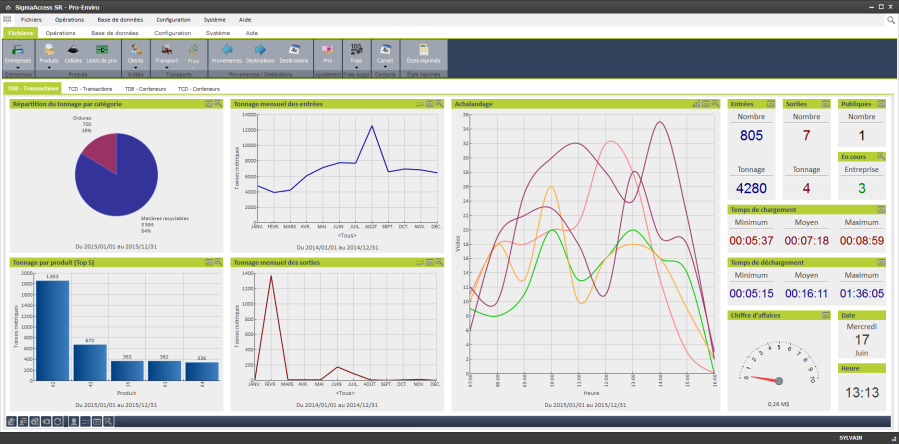Click the Listes de prix icon
This screenshot has height=444, width=899.
100,52
